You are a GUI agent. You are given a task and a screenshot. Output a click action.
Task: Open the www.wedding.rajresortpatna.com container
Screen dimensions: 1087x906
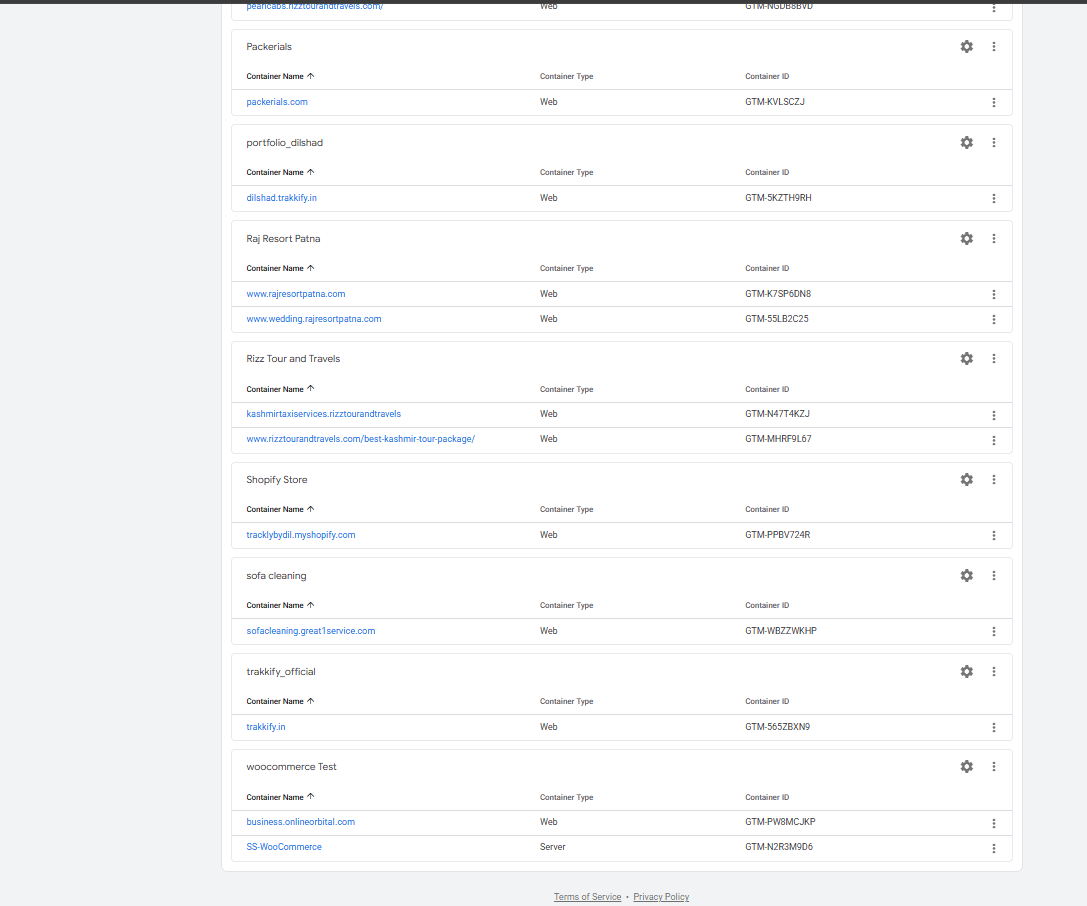314,319
